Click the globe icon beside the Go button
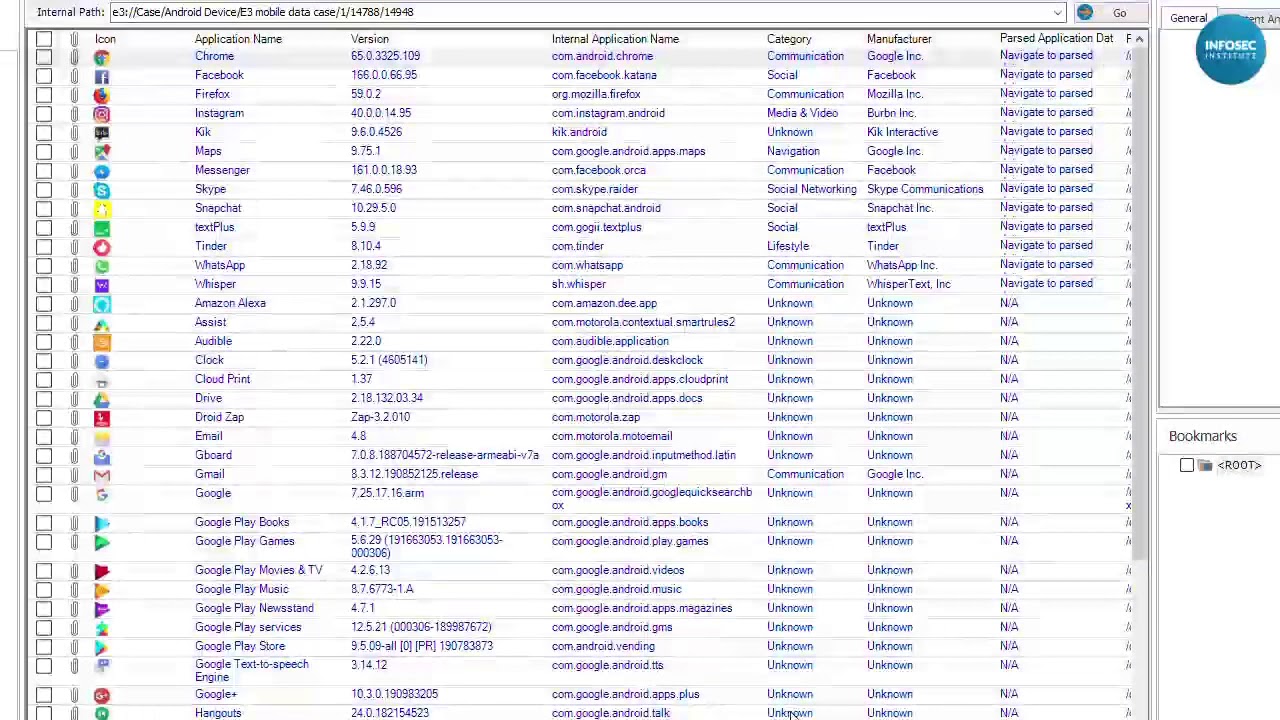The width and height of the screenshot is (1280, 720). [x=1085, y=13]
